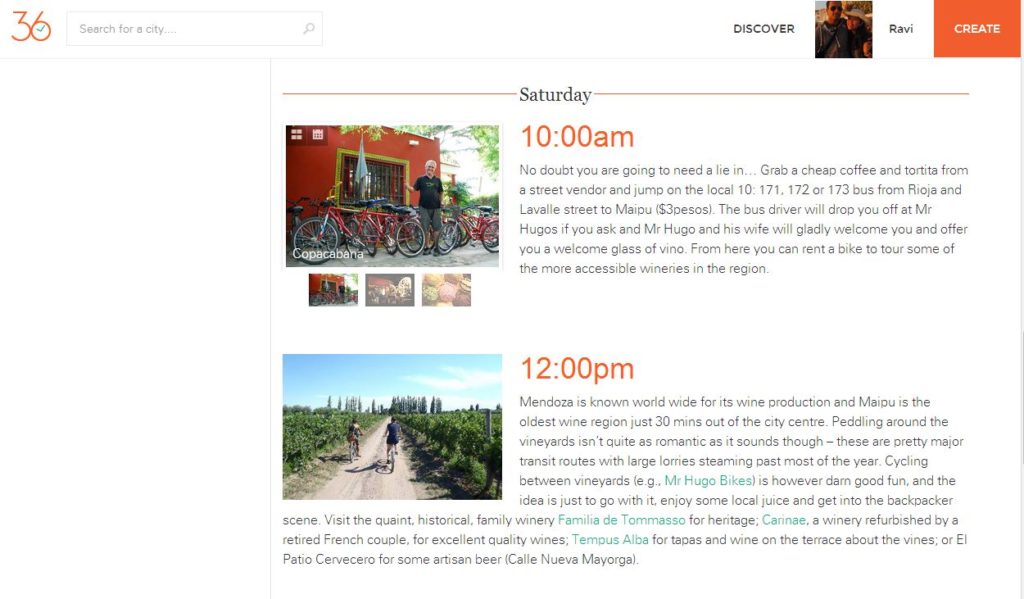Select first bike shop thumbnail
The height and width of the screenshot is (599, 1024).
pyautogui.click(x=333, y=290)
